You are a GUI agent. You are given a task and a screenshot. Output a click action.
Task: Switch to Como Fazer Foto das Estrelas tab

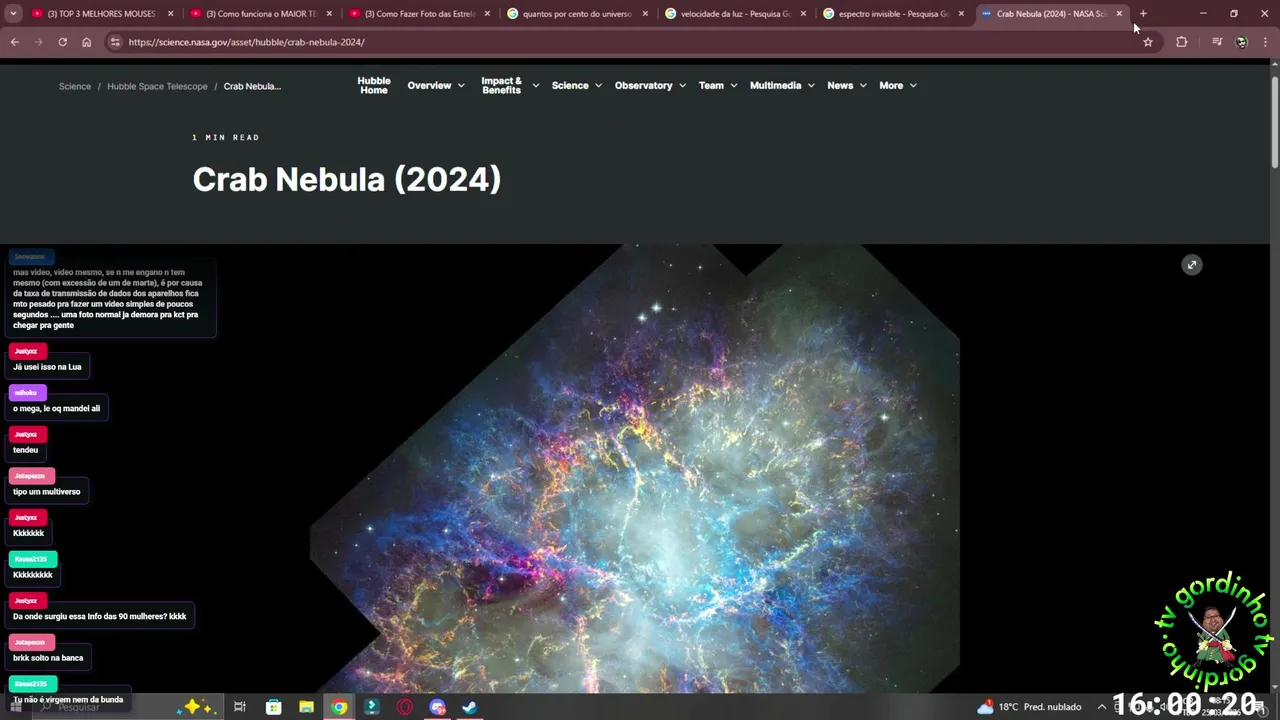click(x=420, y=14)
